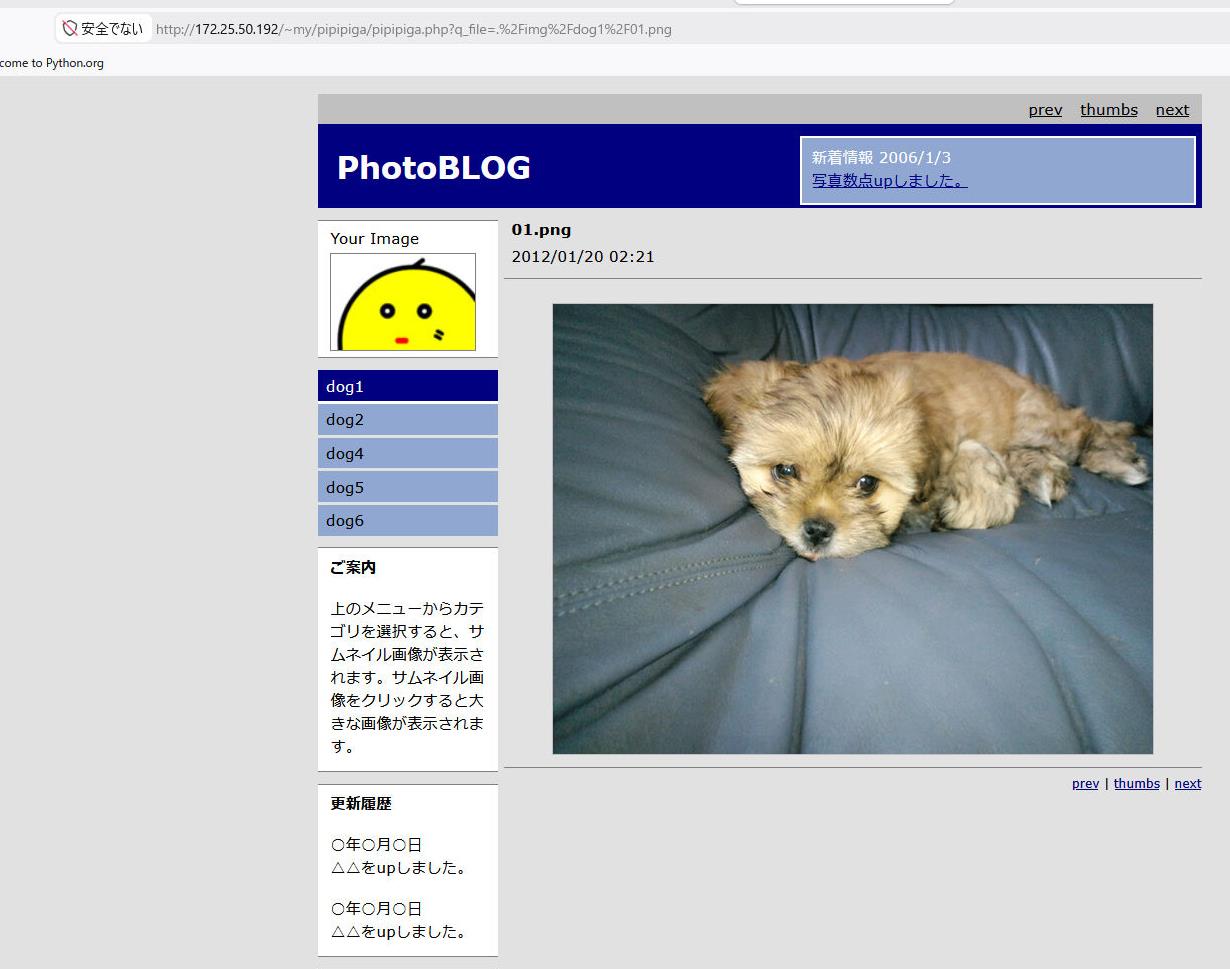Viewport: 1230px width, 969px height.
Task: Open the Python.org bookmark
Action: 52,63
